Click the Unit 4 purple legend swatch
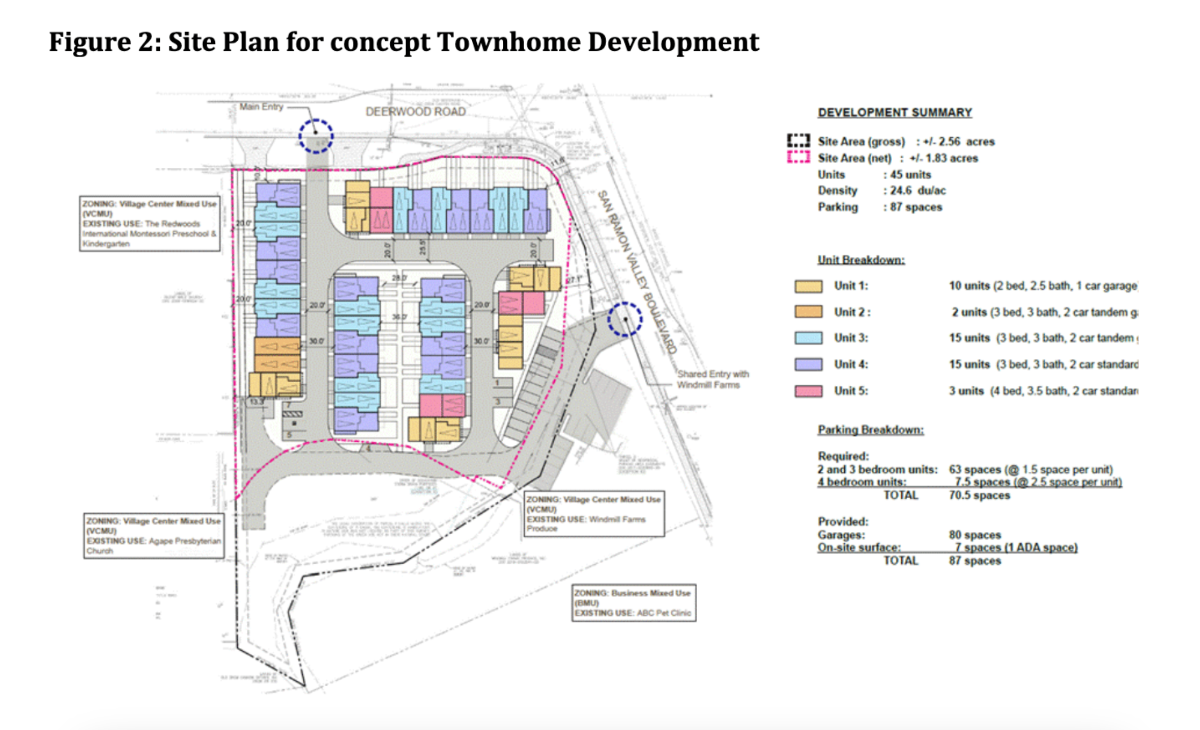1200x730 pixels. tap(808, 364)
